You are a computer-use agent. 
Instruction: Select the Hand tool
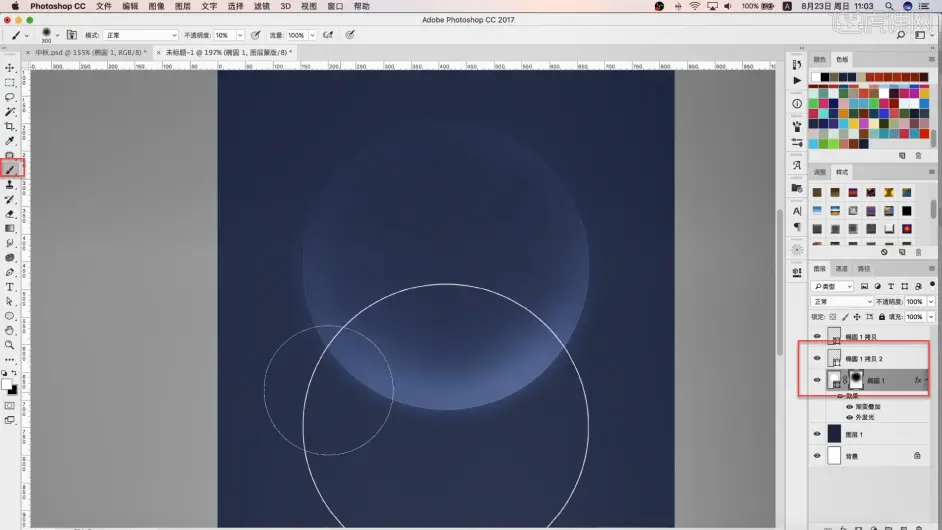click(10, 330)
